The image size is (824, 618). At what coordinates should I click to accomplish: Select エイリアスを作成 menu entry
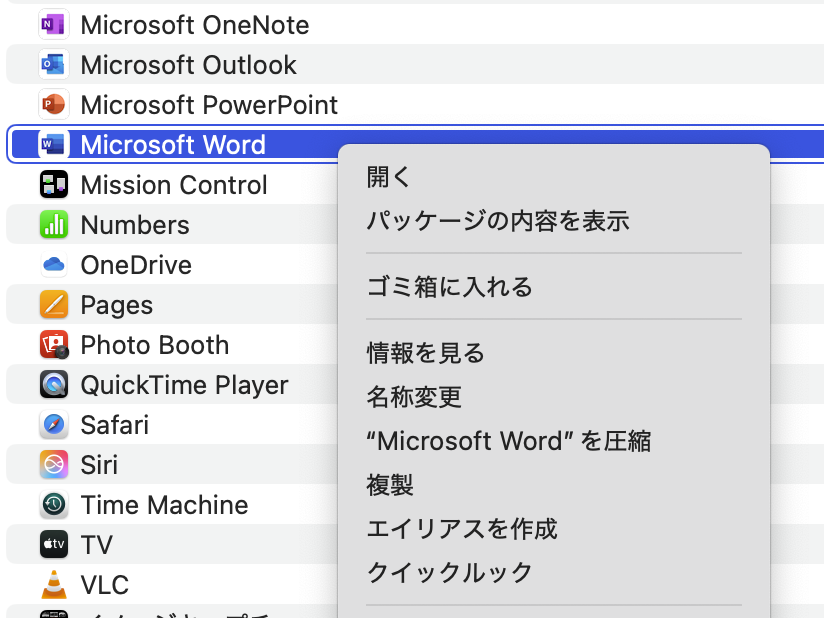[x=461, y=529]
